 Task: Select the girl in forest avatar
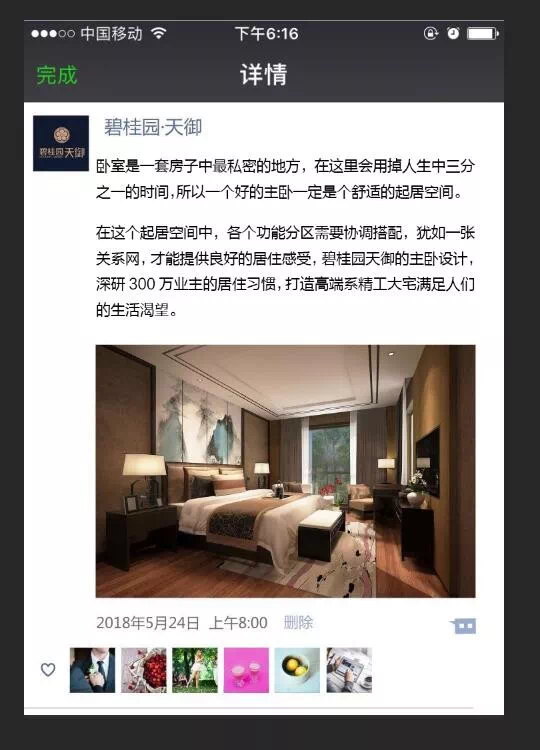coord(195,670)
